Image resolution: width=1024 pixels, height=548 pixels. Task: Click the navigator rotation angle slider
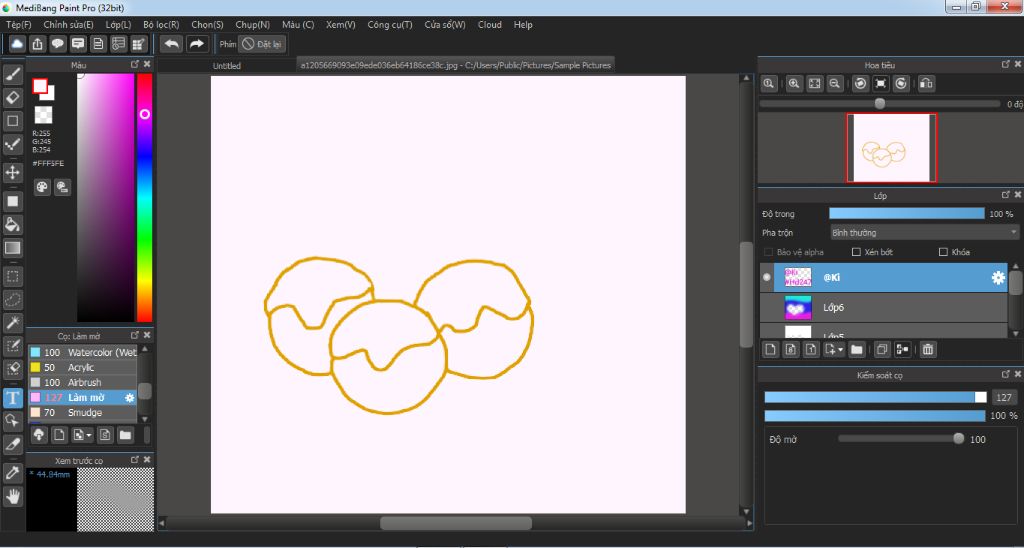[880, 104]
